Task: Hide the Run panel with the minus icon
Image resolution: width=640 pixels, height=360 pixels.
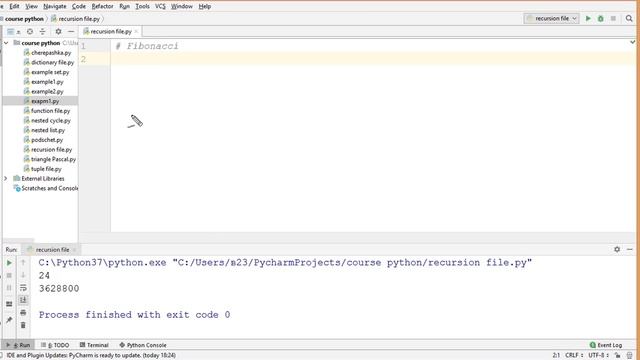Action: 630,249
